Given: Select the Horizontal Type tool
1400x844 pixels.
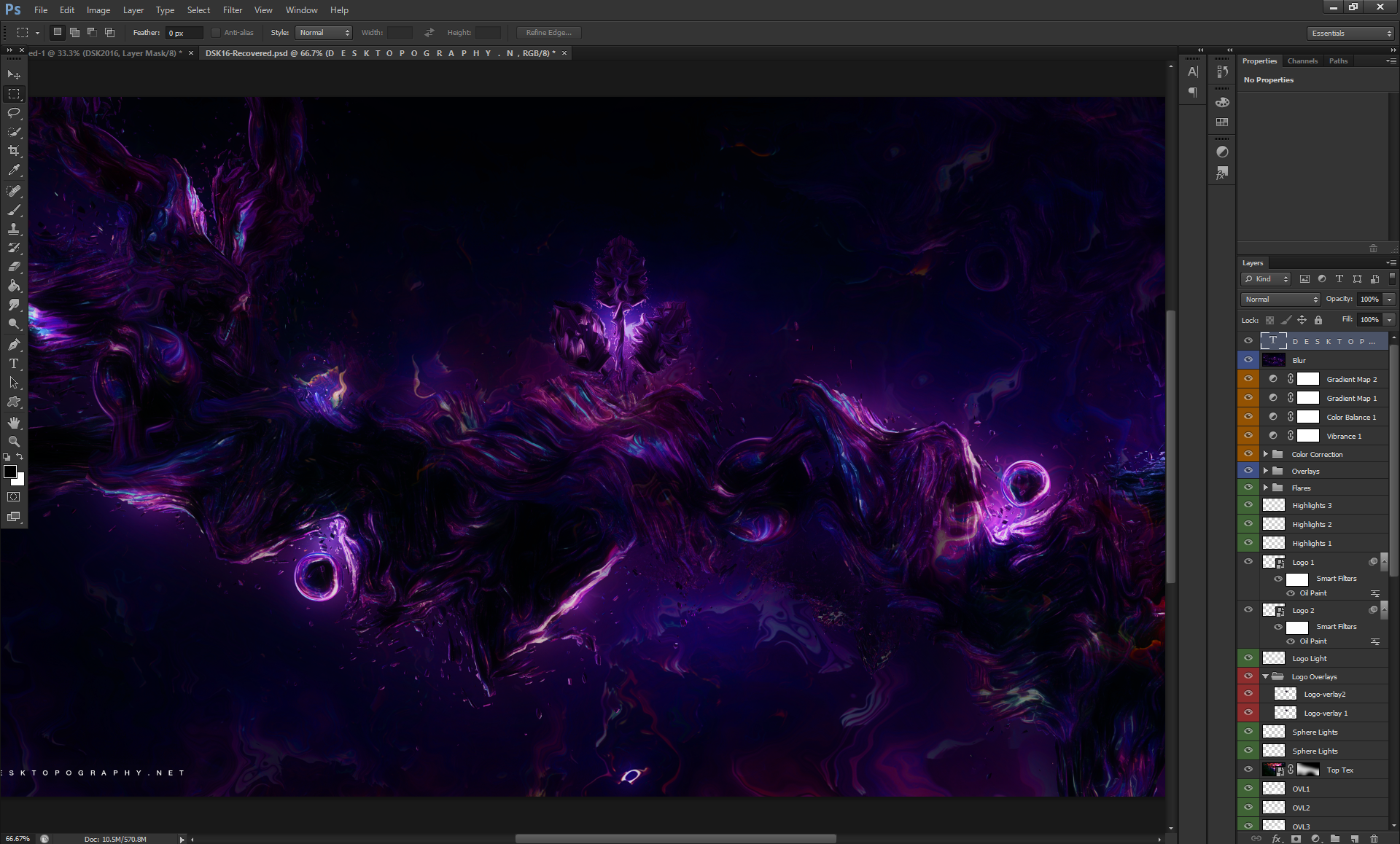Looking at the screenshot, I should pyautogui.click(x=14, y=363).
